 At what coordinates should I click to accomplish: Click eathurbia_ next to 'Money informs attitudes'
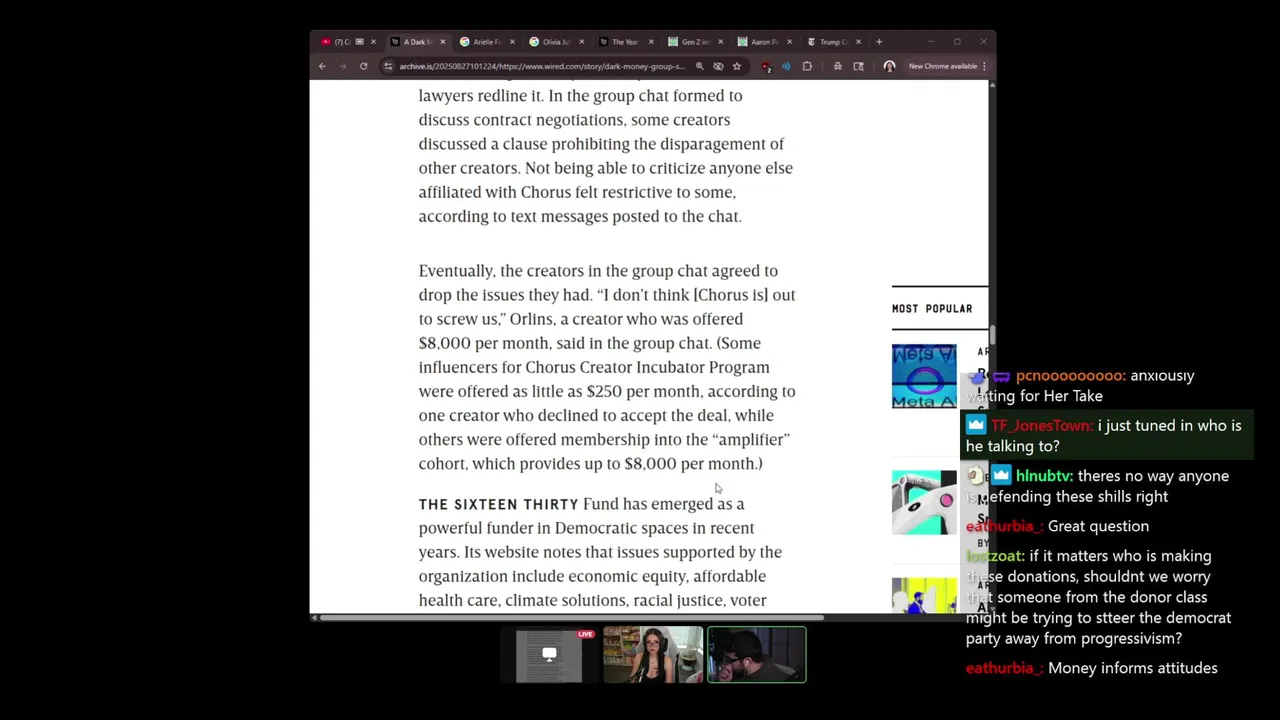(x=1004, y=668)
